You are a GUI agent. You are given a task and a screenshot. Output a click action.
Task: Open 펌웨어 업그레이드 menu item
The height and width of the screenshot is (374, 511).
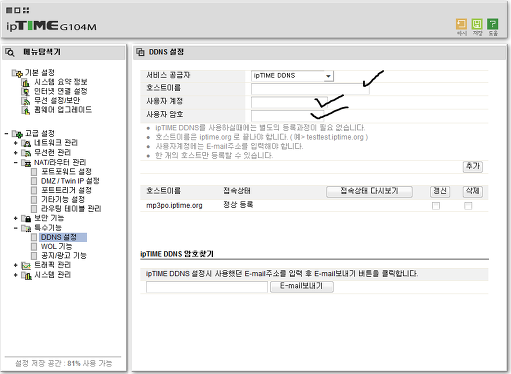(x=63, y=110)
